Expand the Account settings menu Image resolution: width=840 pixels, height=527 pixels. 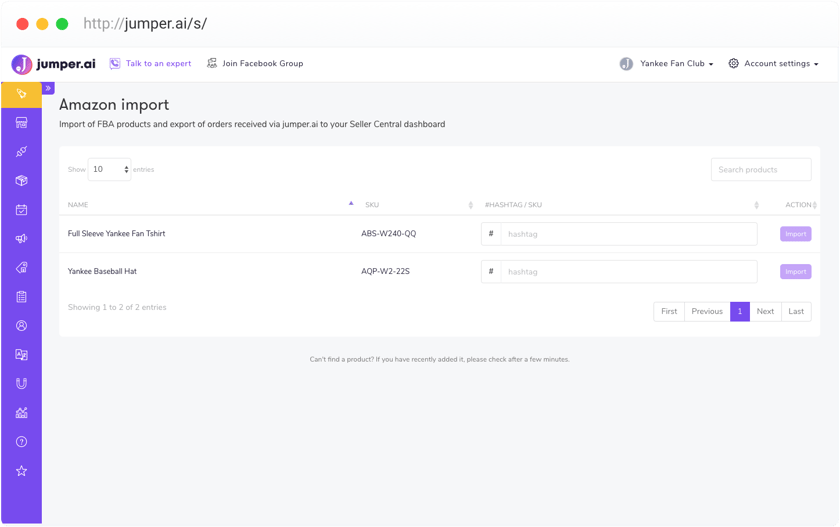[773, 64]
